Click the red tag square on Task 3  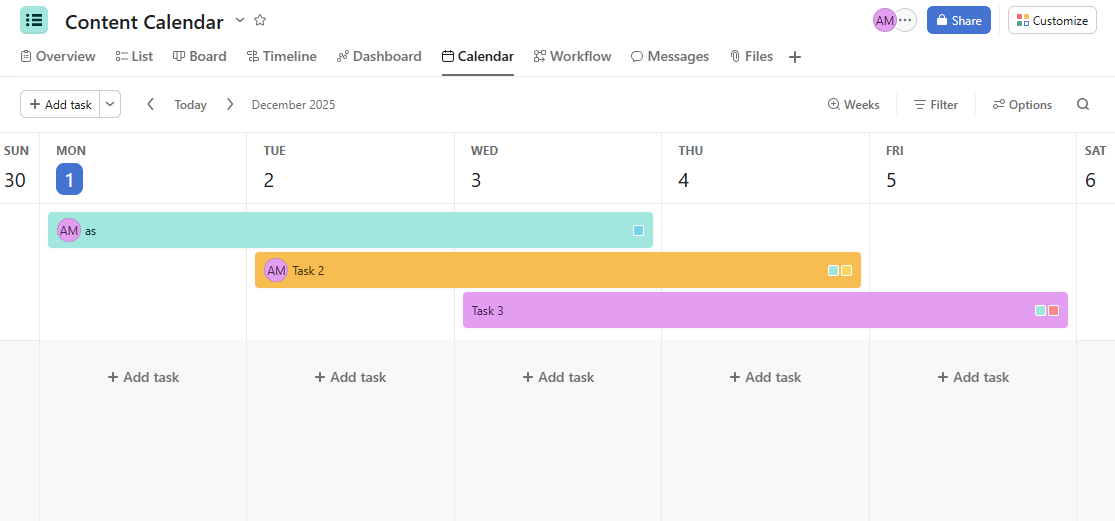click(x=1054, y=311)
